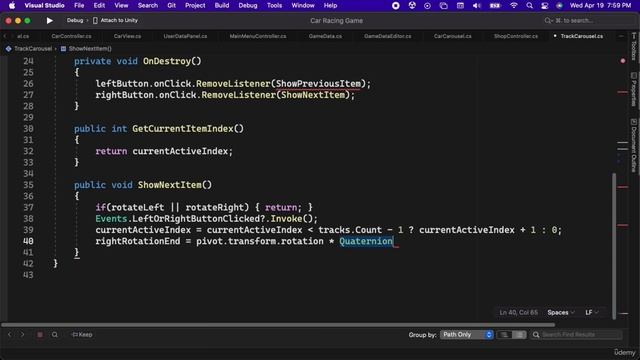Click the Quaternion text on line 40
Image resolution: width=640 pixels, height=360 pixels.
366,241
